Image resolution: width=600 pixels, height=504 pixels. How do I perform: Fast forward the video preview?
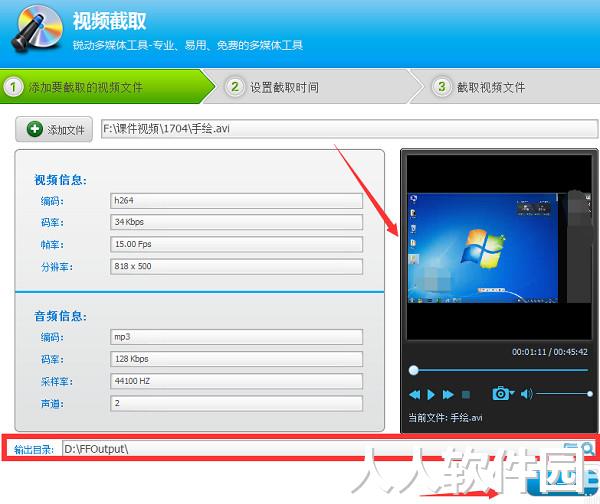tap(448, 395)
